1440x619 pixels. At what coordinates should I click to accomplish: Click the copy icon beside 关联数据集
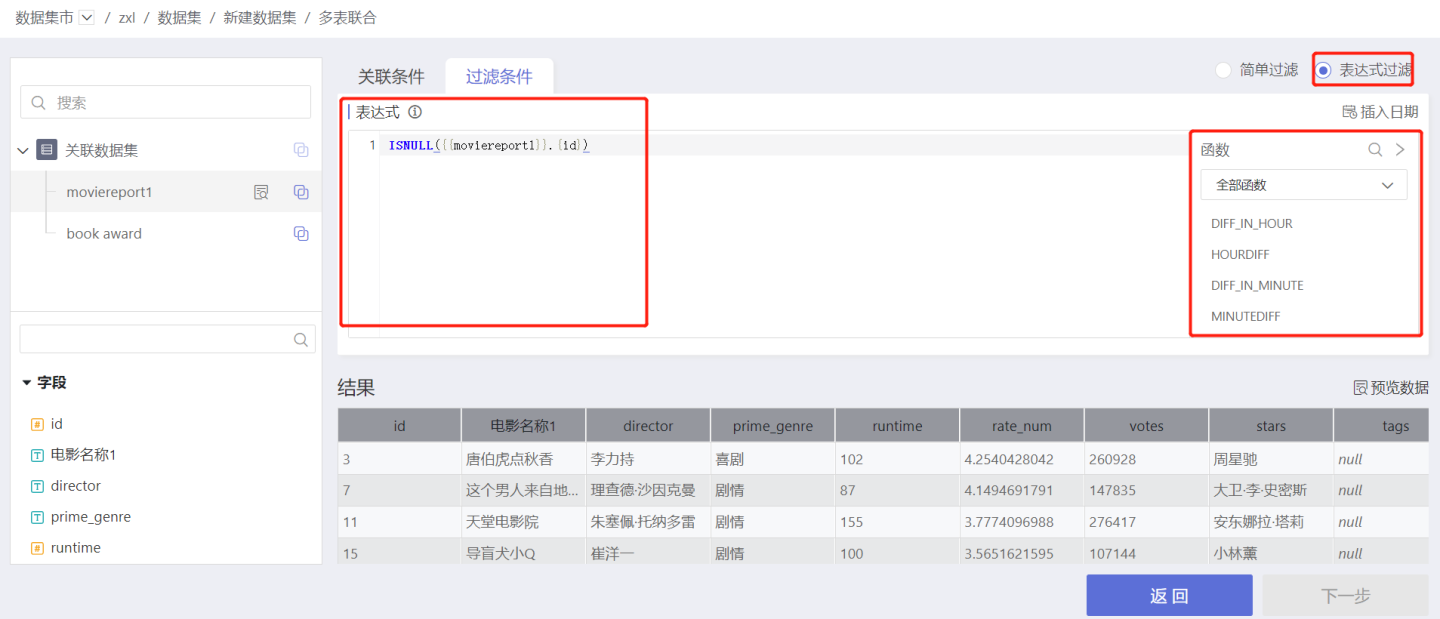pos(301,150)
